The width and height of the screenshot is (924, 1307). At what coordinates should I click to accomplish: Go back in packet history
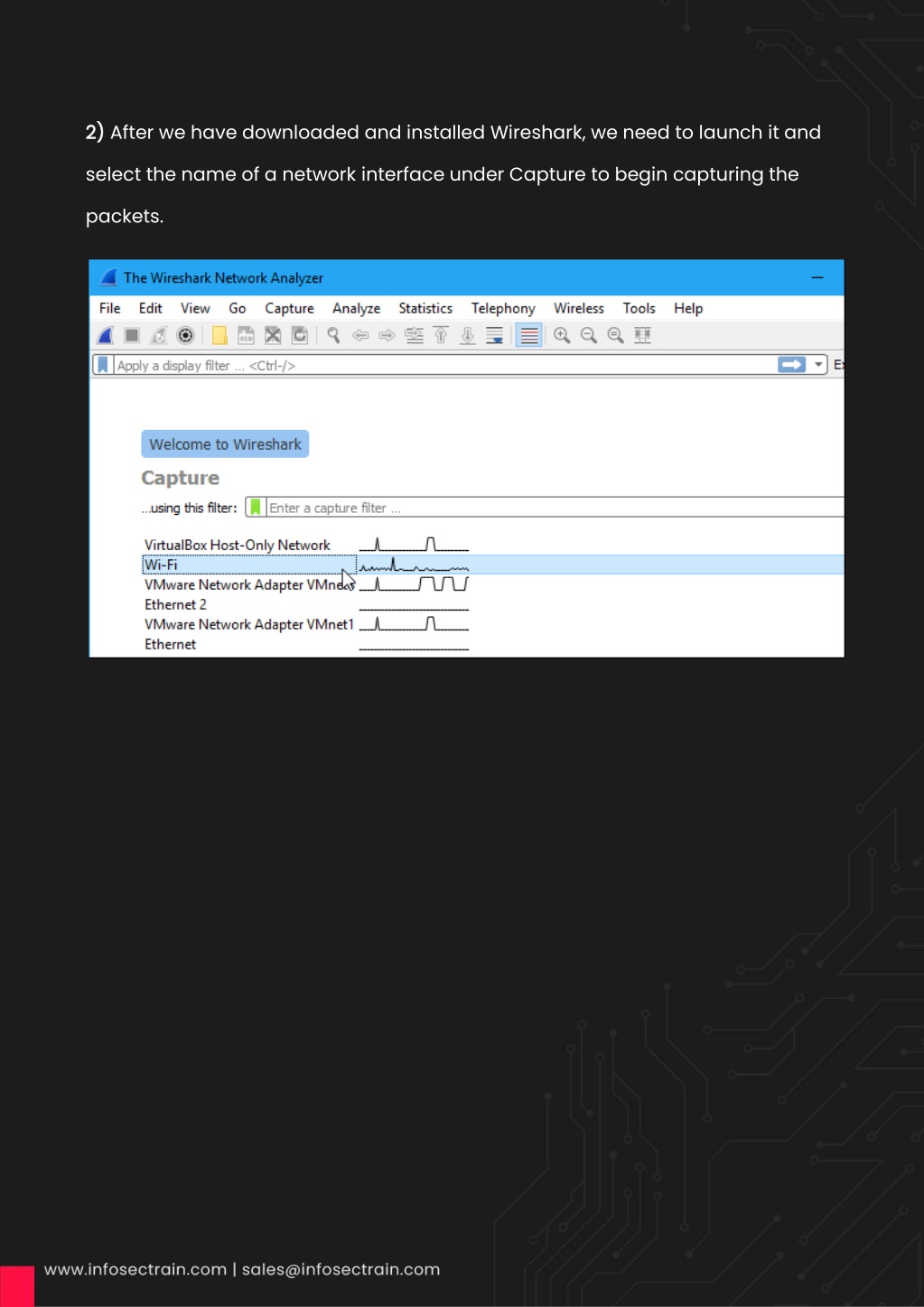point(360,336)
